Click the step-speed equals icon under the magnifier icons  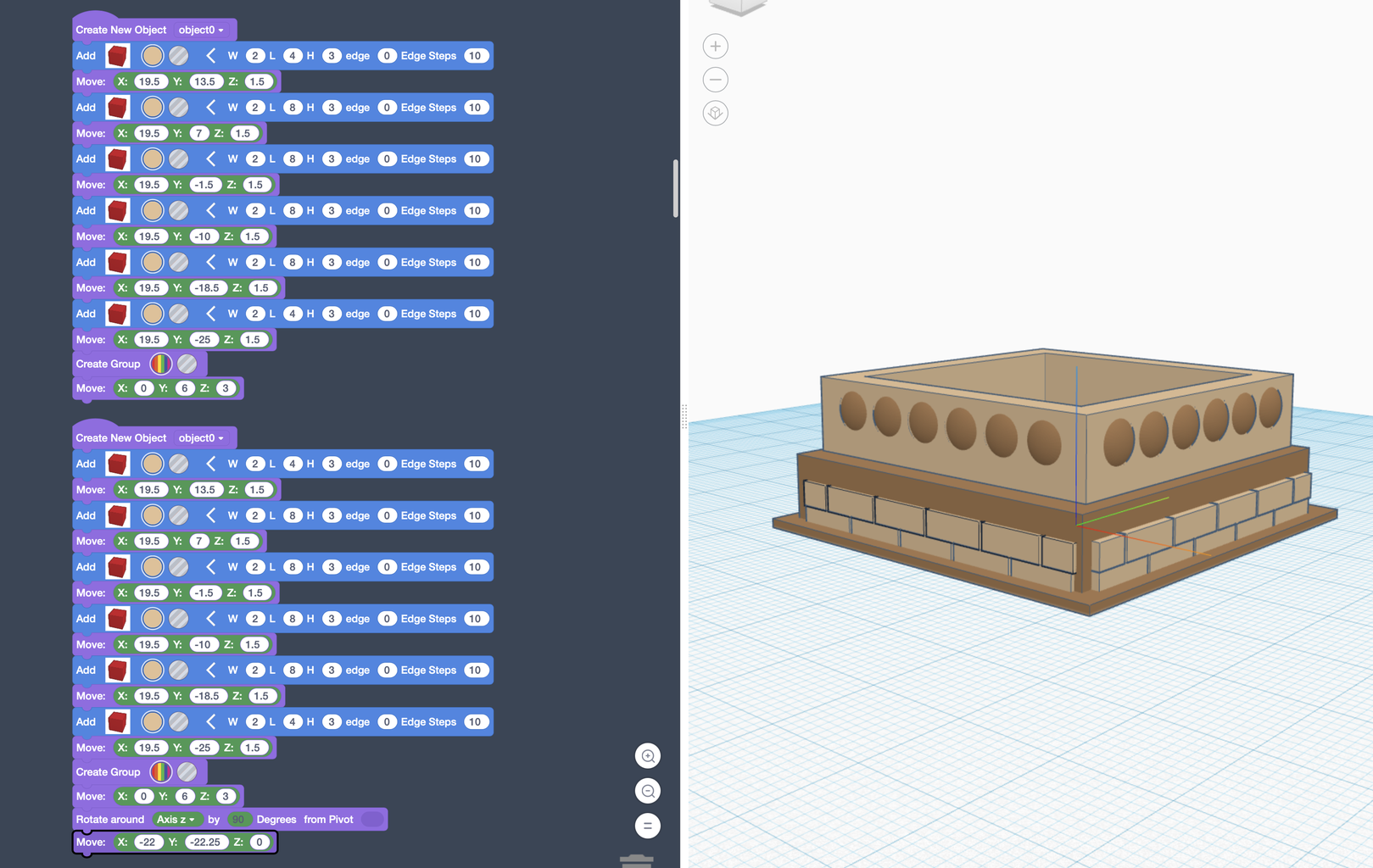pos(647,825)
